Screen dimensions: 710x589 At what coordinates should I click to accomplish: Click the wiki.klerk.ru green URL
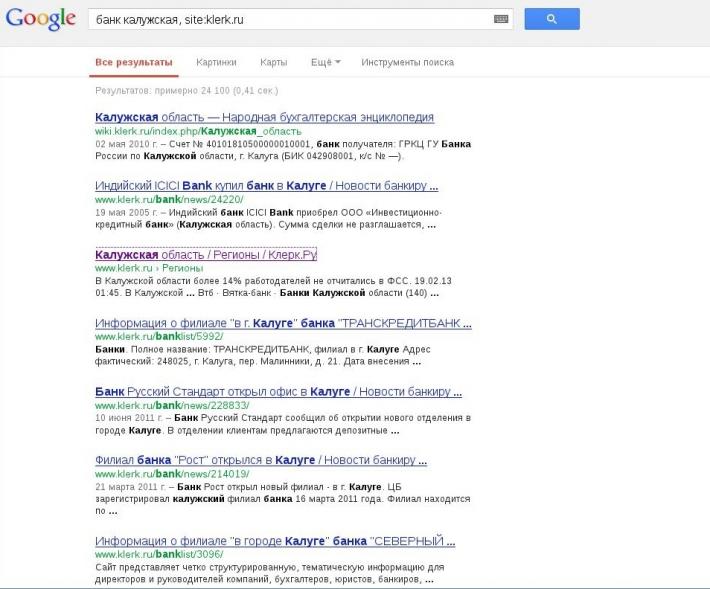[x=198, y=131]
